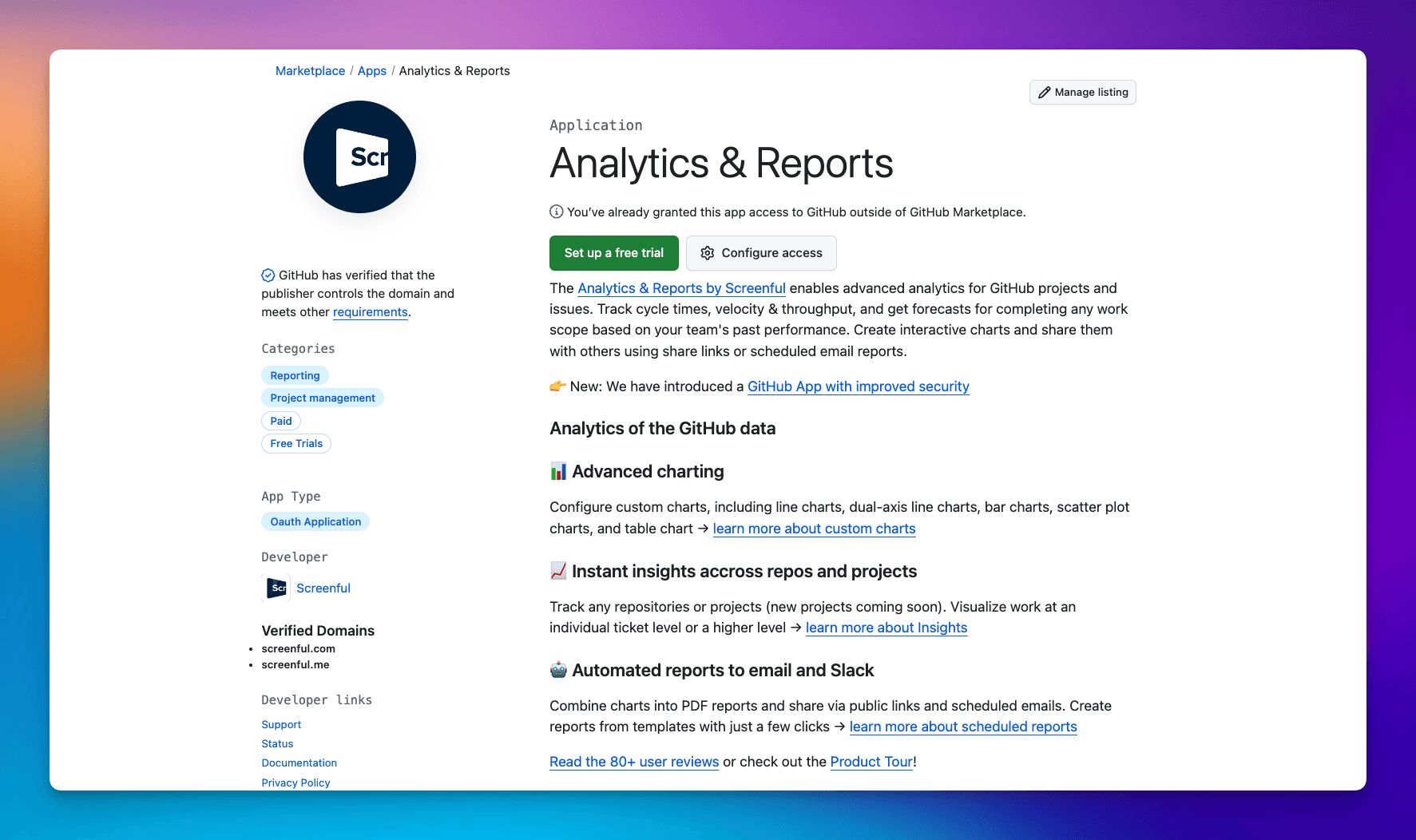Open the Support developer link
This screenshot has height=840, width=1416.
point(281,724)
